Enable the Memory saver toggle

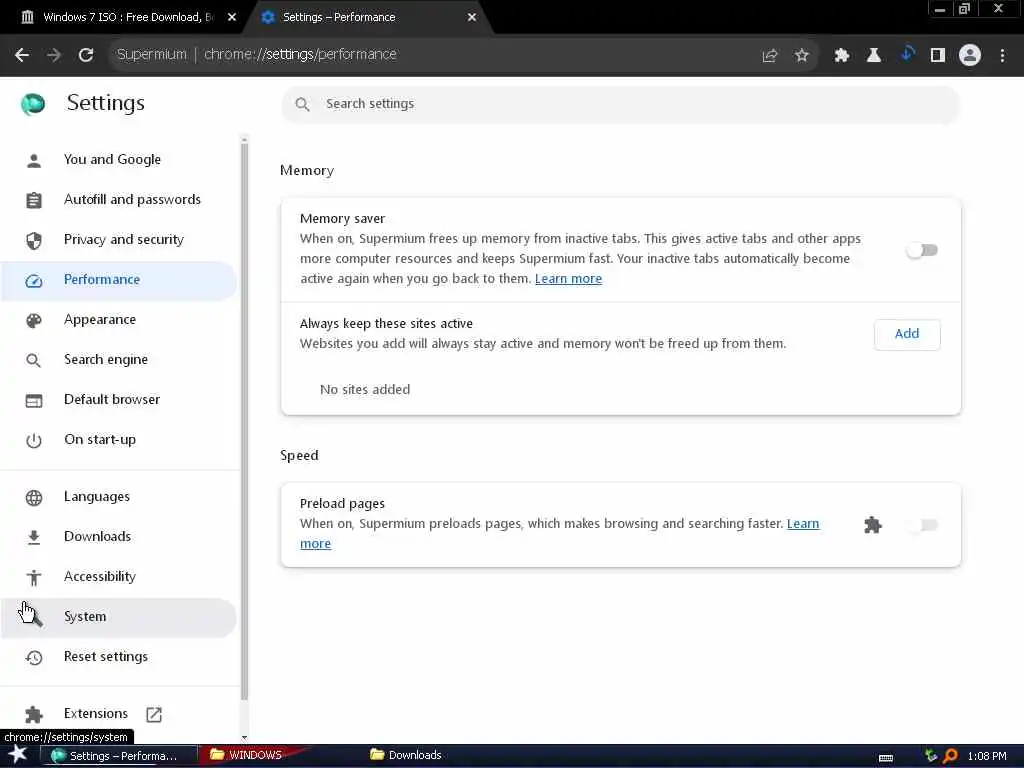pos(922,250)
